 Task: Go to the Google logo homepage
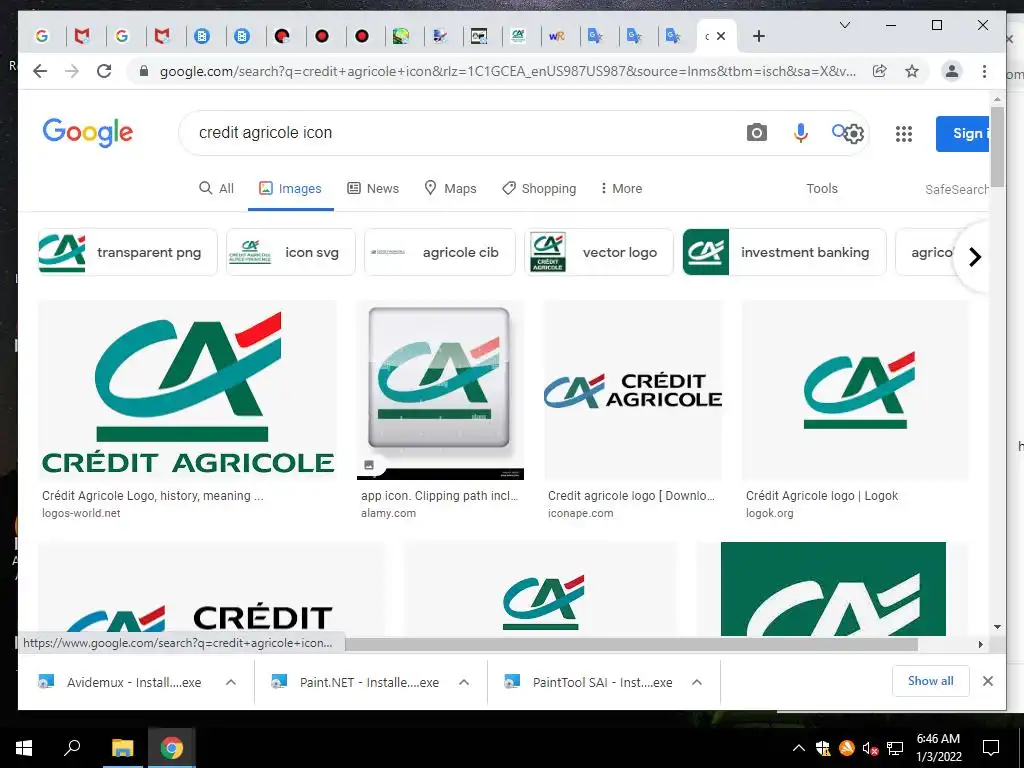point(88,133)
